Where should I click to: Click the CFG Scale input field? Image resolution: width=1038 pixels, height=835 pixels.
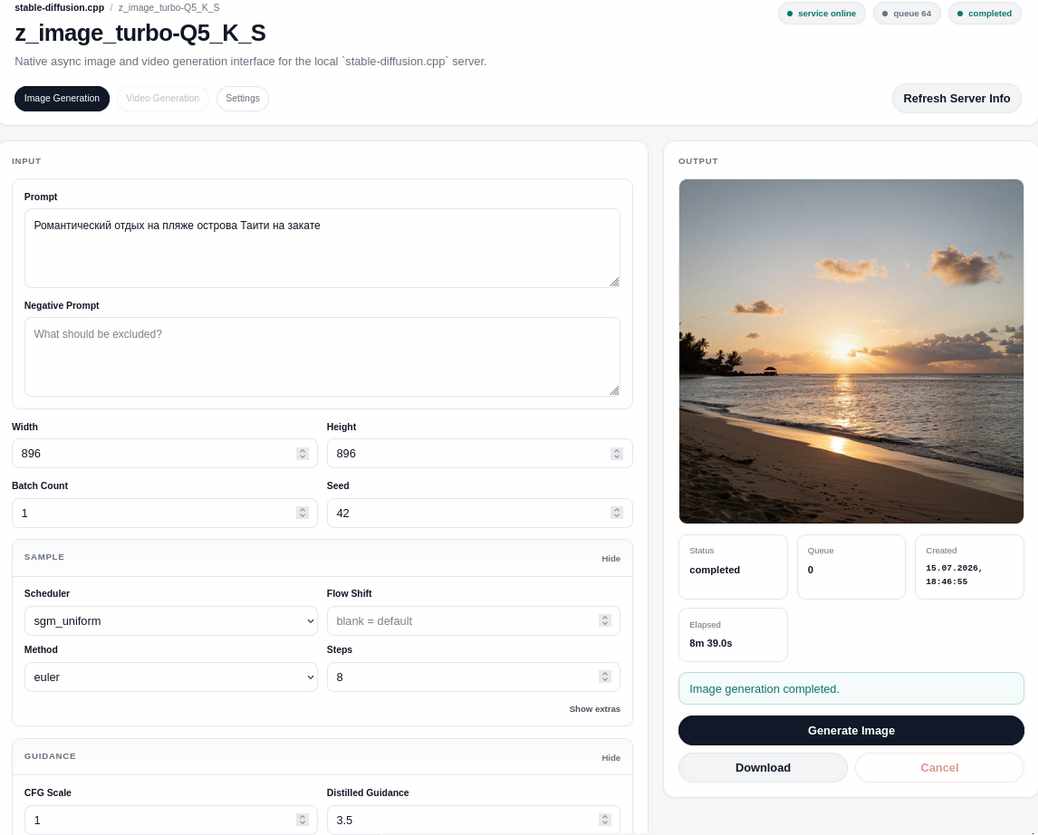(x=171, y=820)
